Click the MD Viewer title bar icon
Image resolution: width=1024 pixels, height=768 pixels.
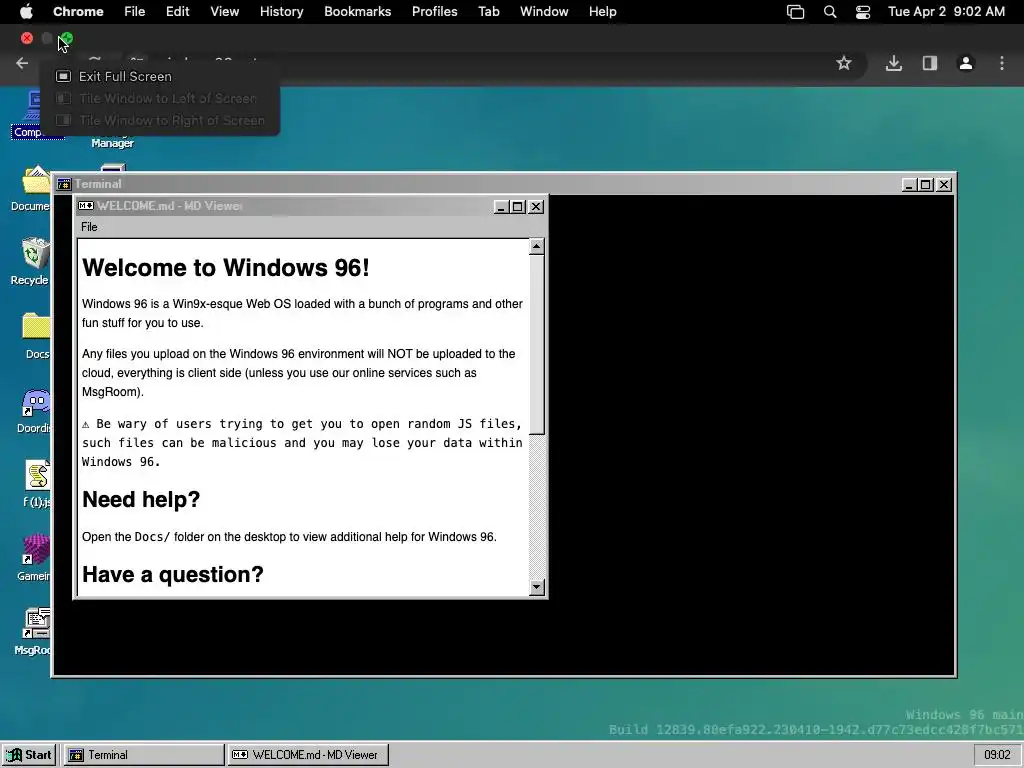coord(86,206)
